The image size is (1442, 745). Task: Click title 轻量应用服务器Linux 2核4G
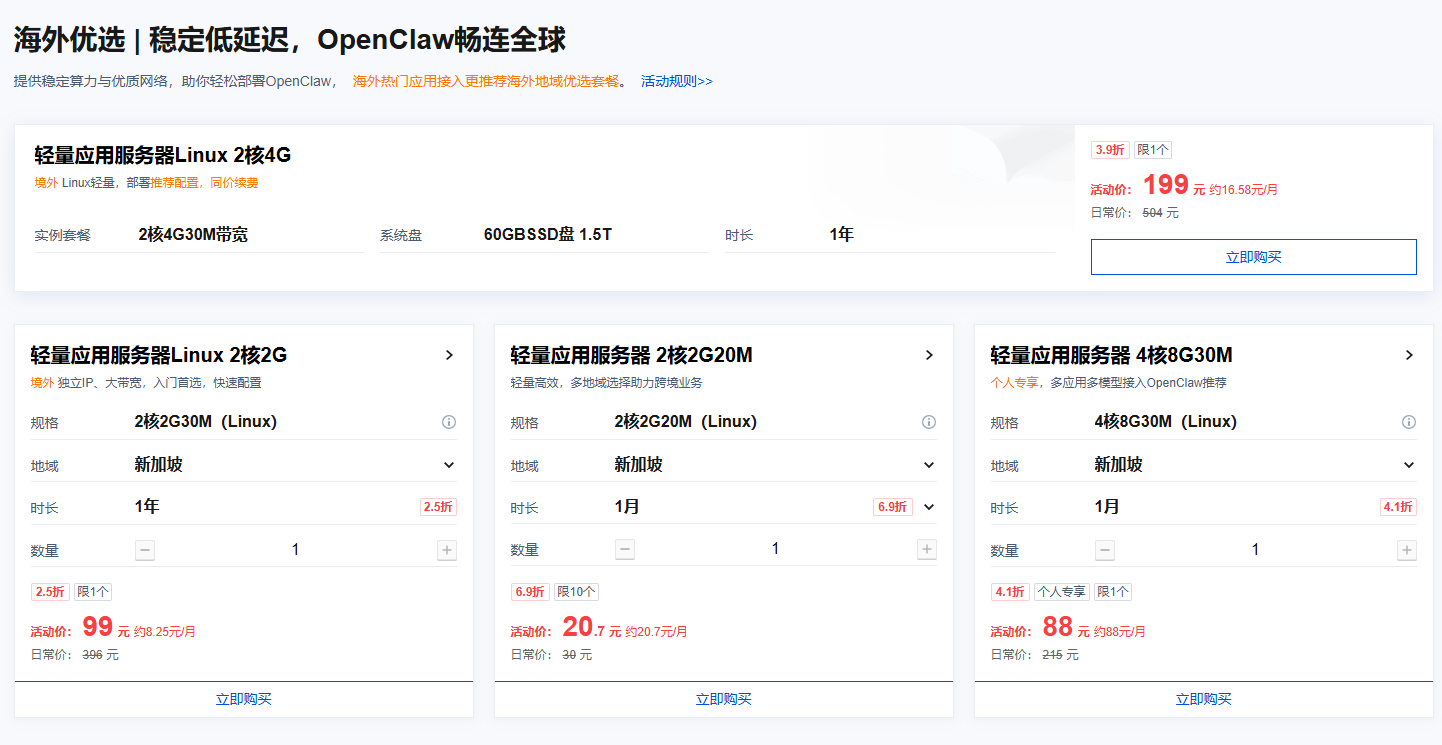(163, 155)
